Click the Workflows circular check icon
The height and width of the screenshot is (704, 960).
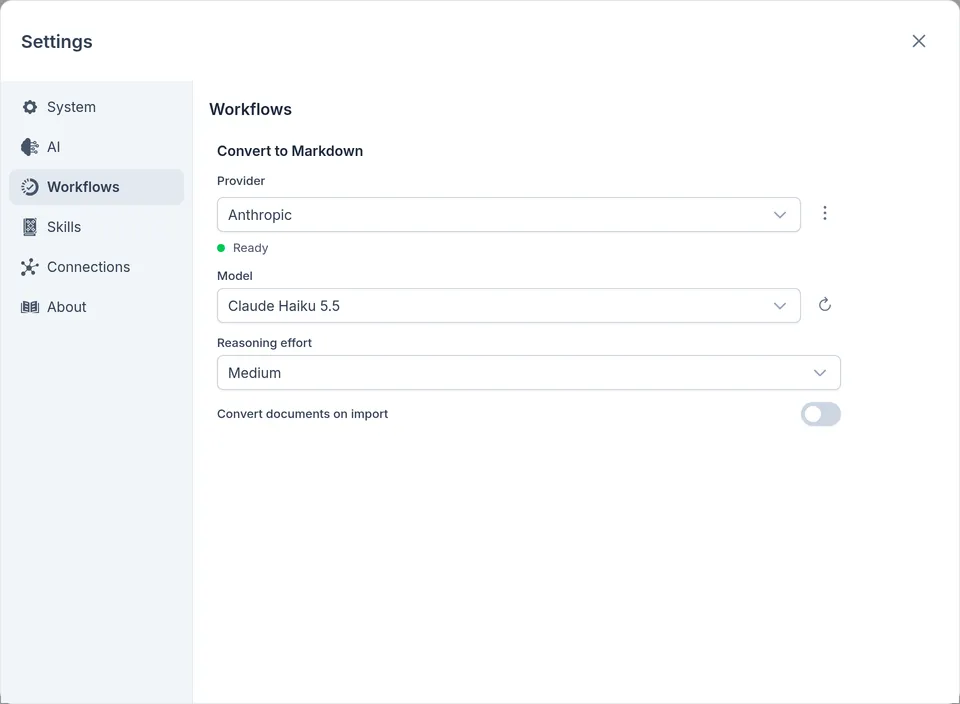click(29, 187)
